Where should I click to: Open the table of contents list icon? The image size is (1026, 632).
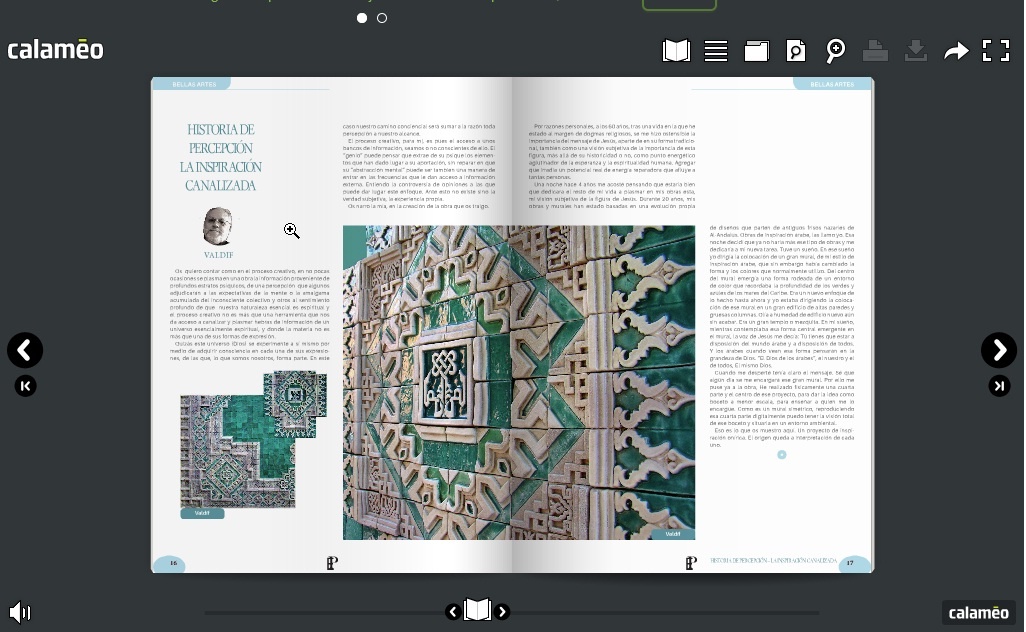716,50
